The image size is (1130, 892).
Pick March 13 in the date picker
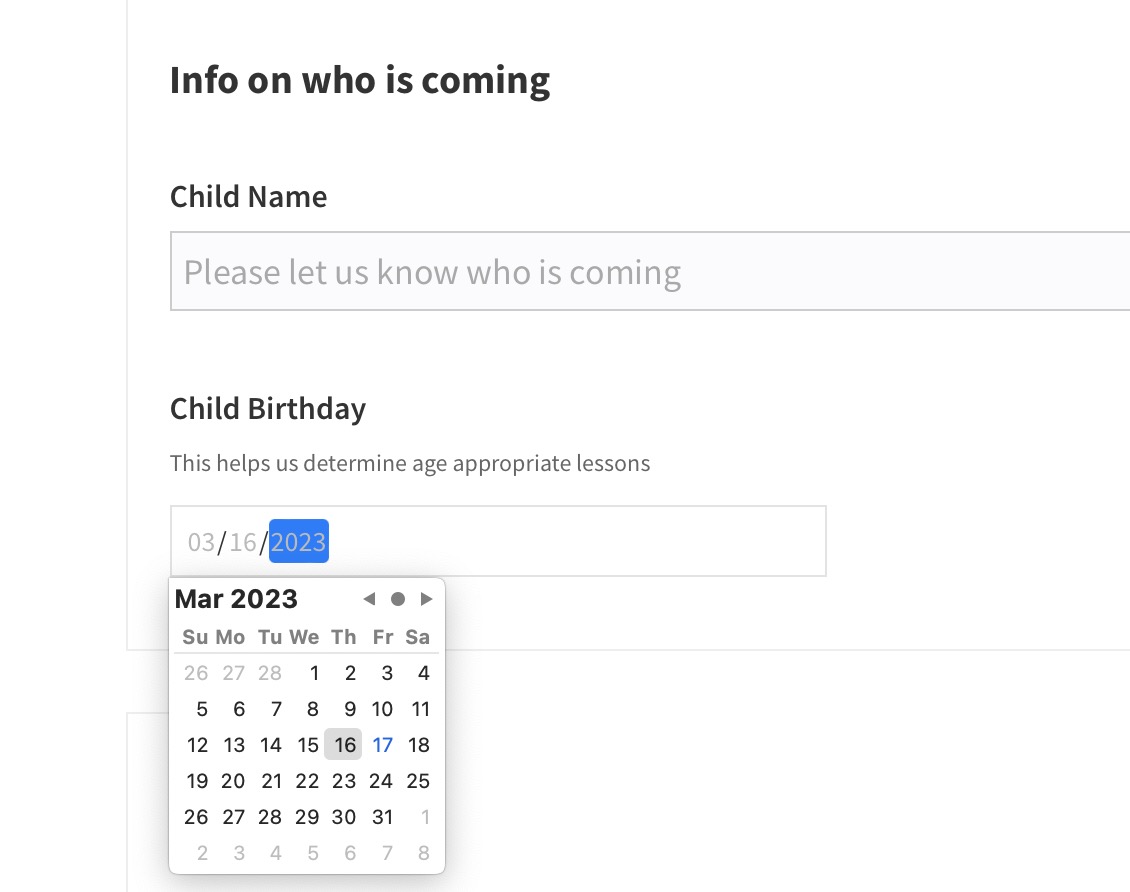point(234,745)
